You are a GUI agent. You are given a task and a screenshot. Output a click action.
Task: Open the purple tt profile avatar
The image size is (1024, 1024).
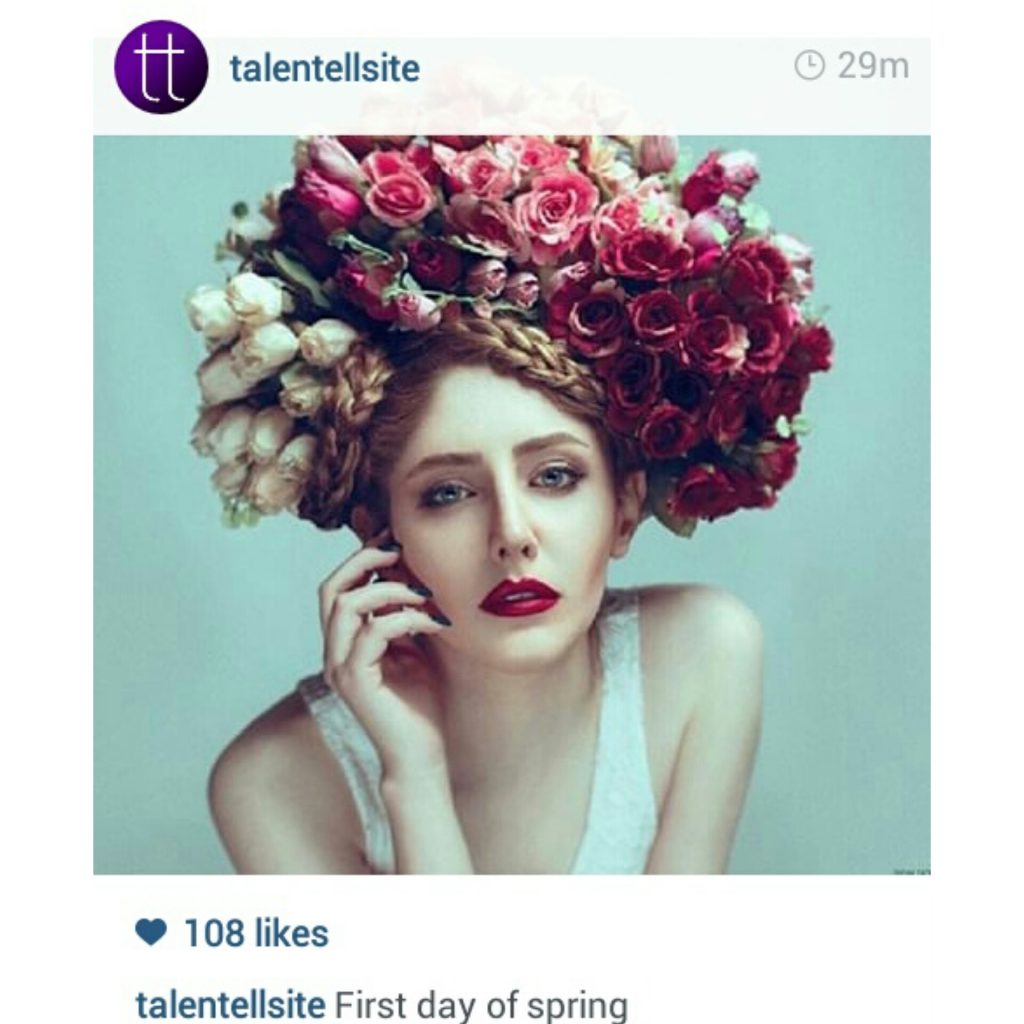coord(161,67)
